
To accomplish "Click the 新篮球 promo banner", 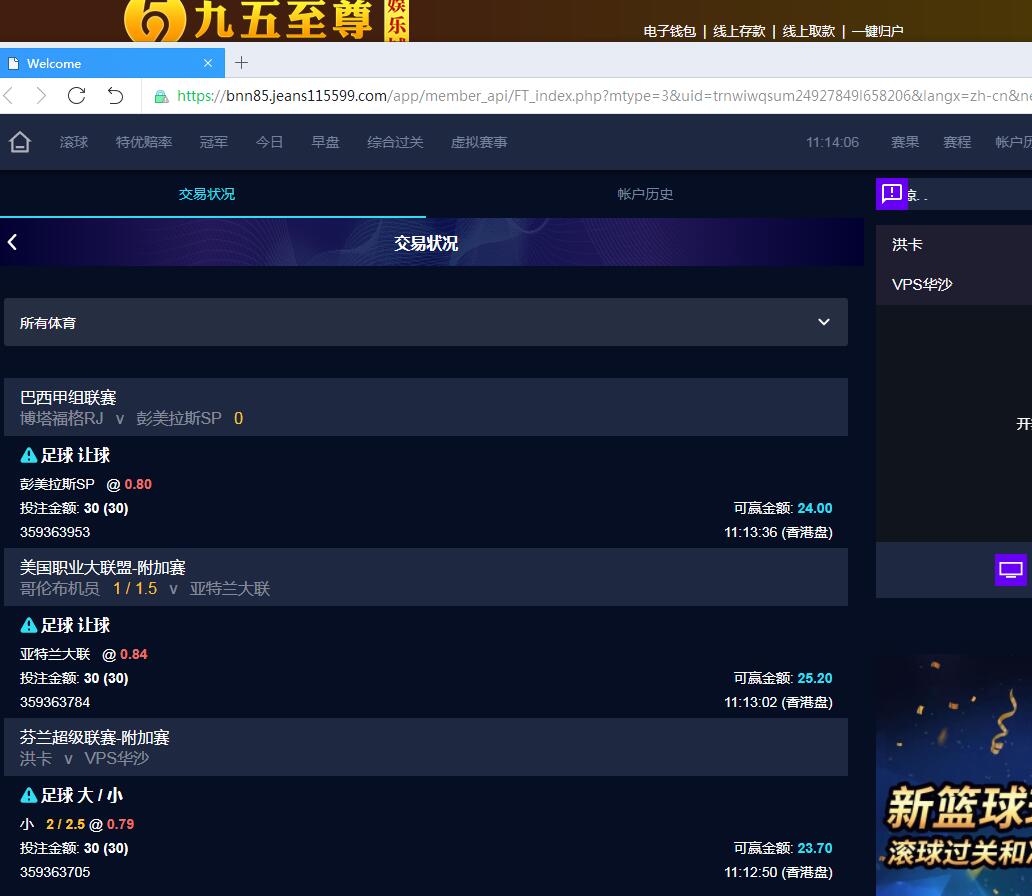I will pos(954,777).
